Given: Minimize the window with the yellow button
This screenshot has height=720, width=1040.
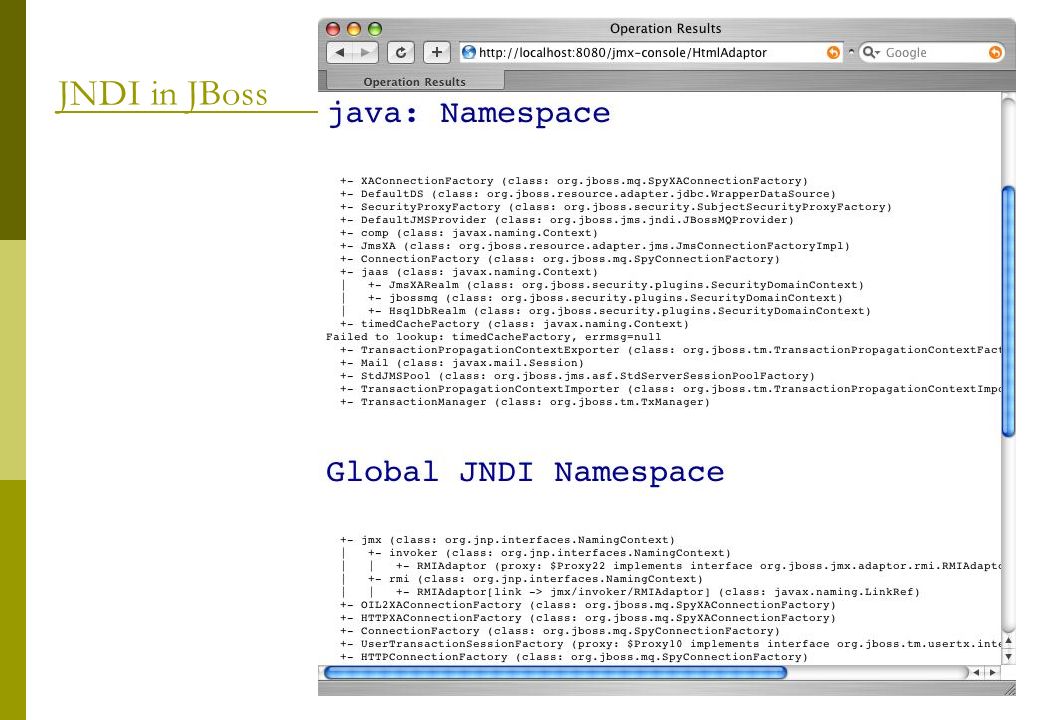Looking at the screenshot, I should 354,29.
